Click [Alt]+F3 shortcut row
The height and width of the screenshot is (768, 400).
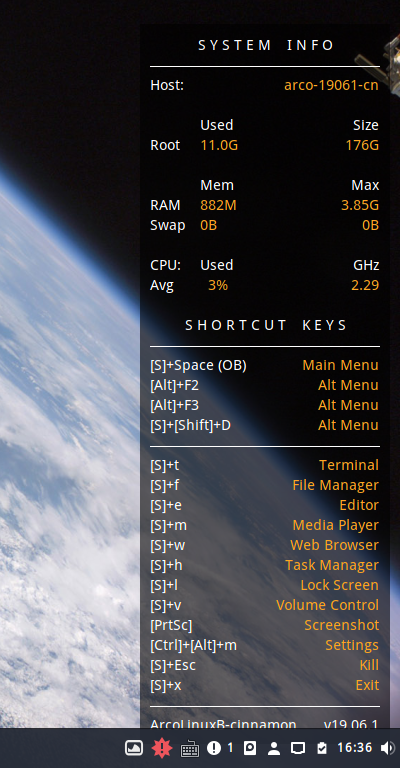point(264,406)
